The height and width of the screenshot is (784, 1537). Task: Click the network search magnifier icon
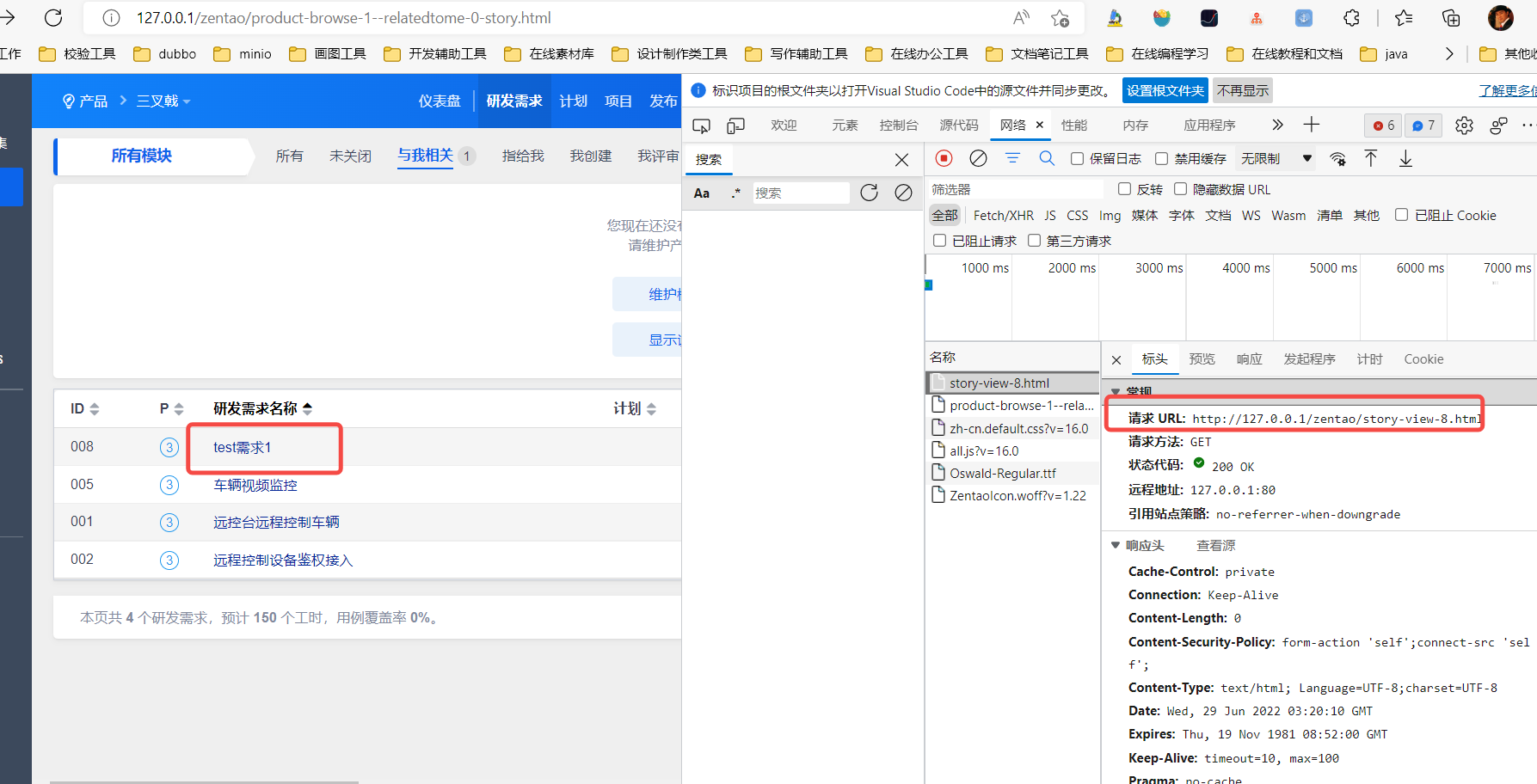(1046, 158)
